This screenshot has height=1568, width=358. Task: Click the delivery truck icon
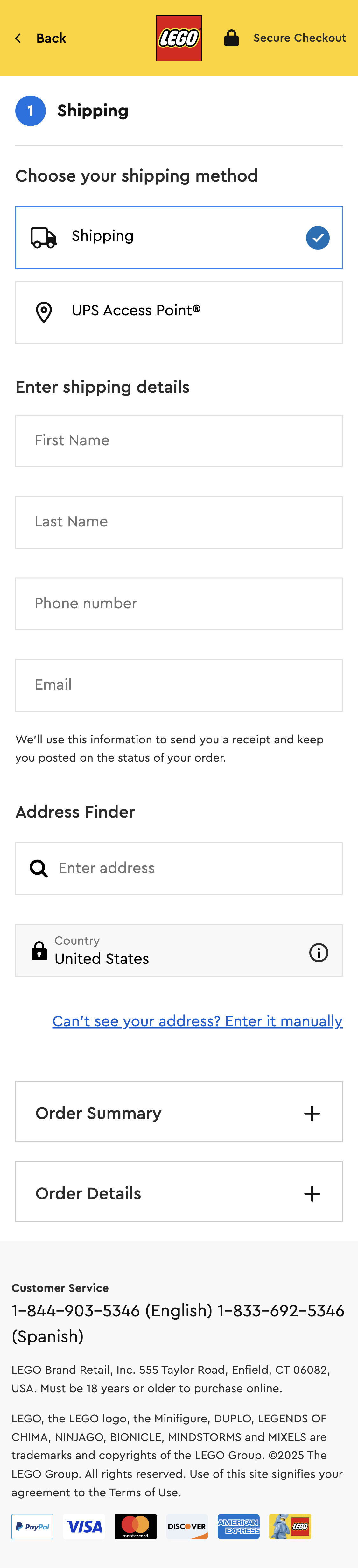click(x=44, y=237)
